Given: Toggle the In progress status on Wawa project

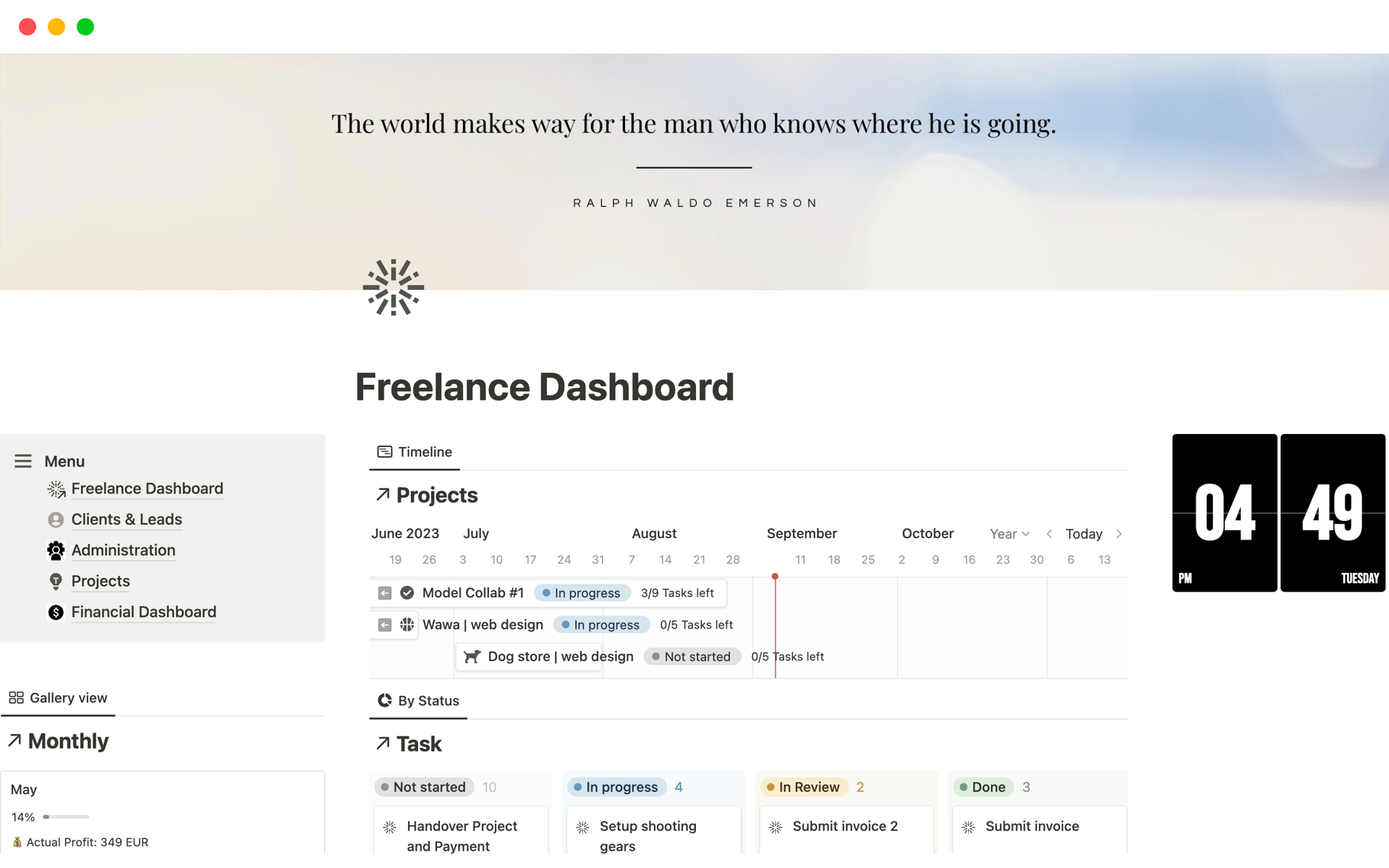Looking at the screenshot, I should (x=601, y=624).
